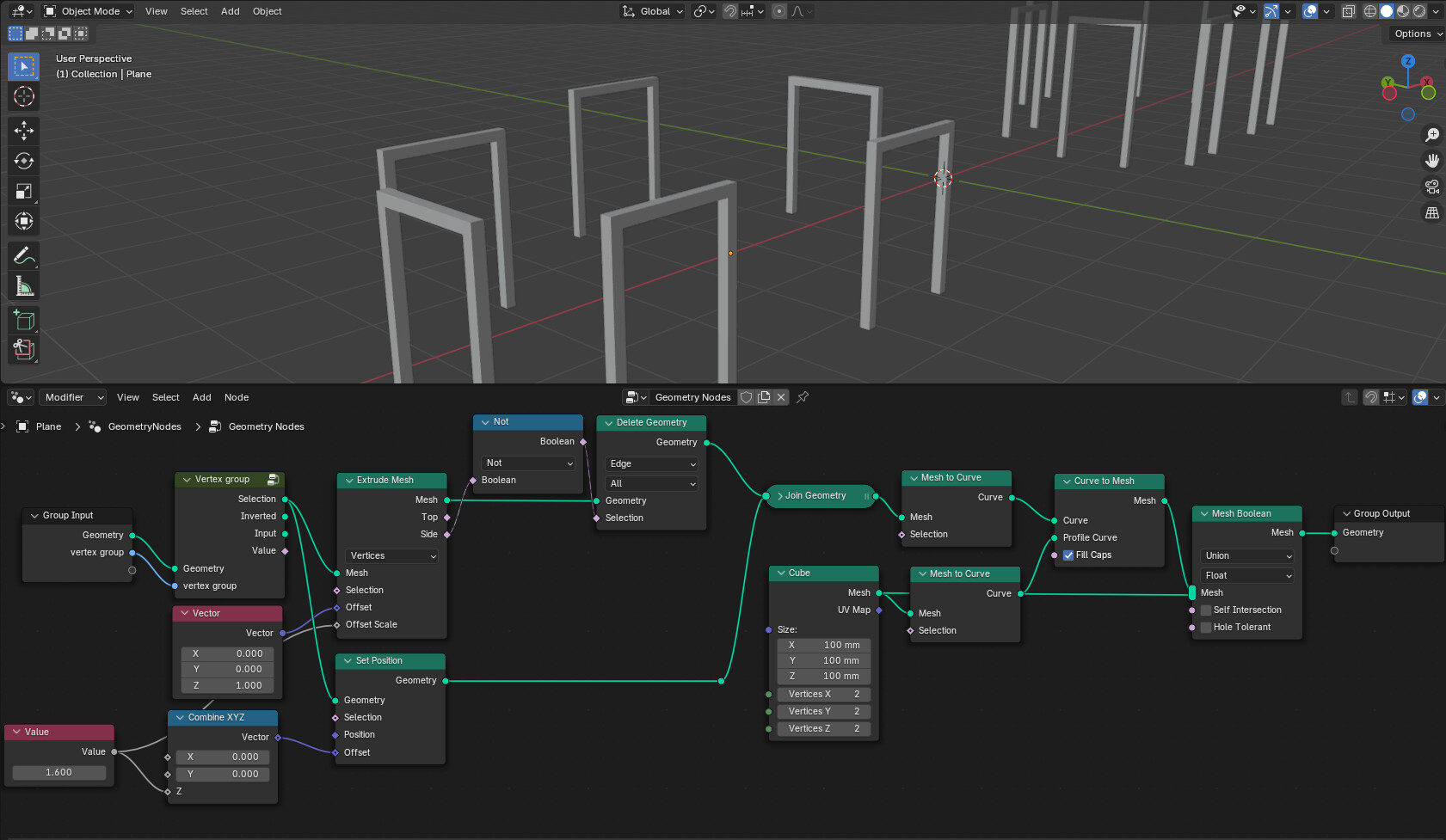Screen dimensions: 1446x840
Task: Toggle the node editor pin icon
Action: (803, 397)
